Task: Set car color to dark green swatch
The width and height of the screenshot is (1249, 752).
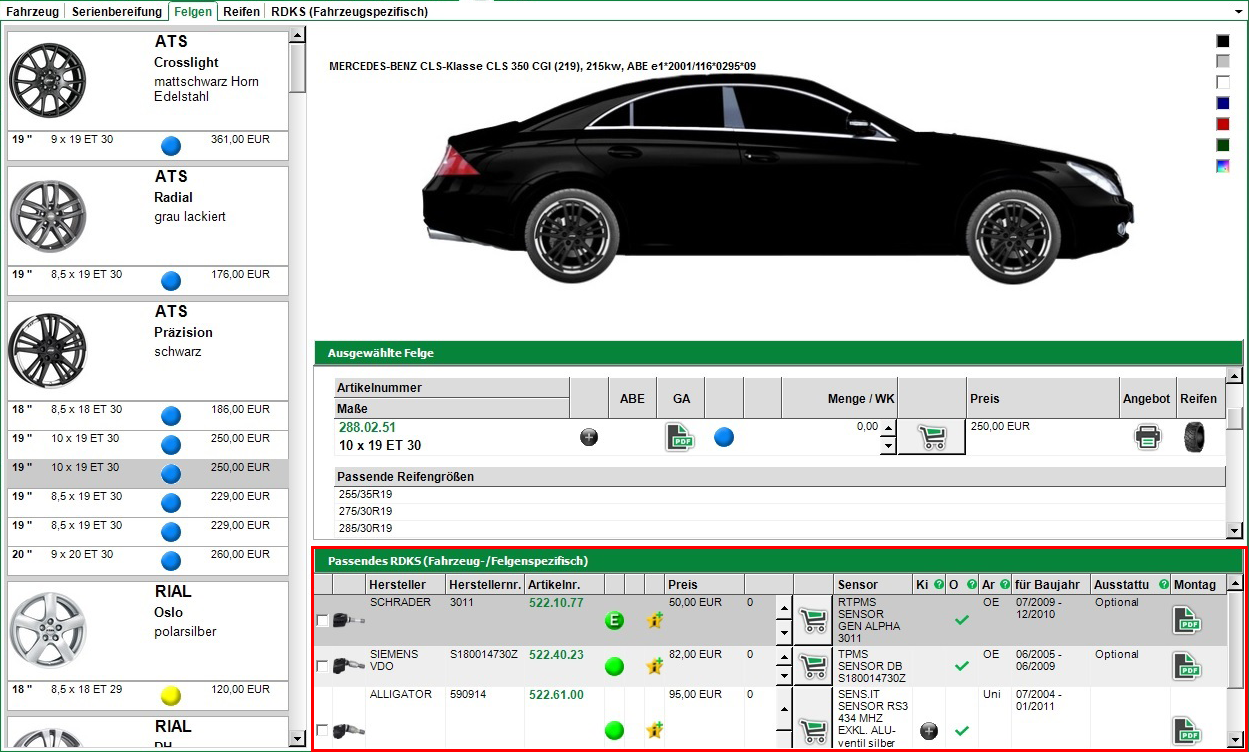Action: coord(1222,145)
